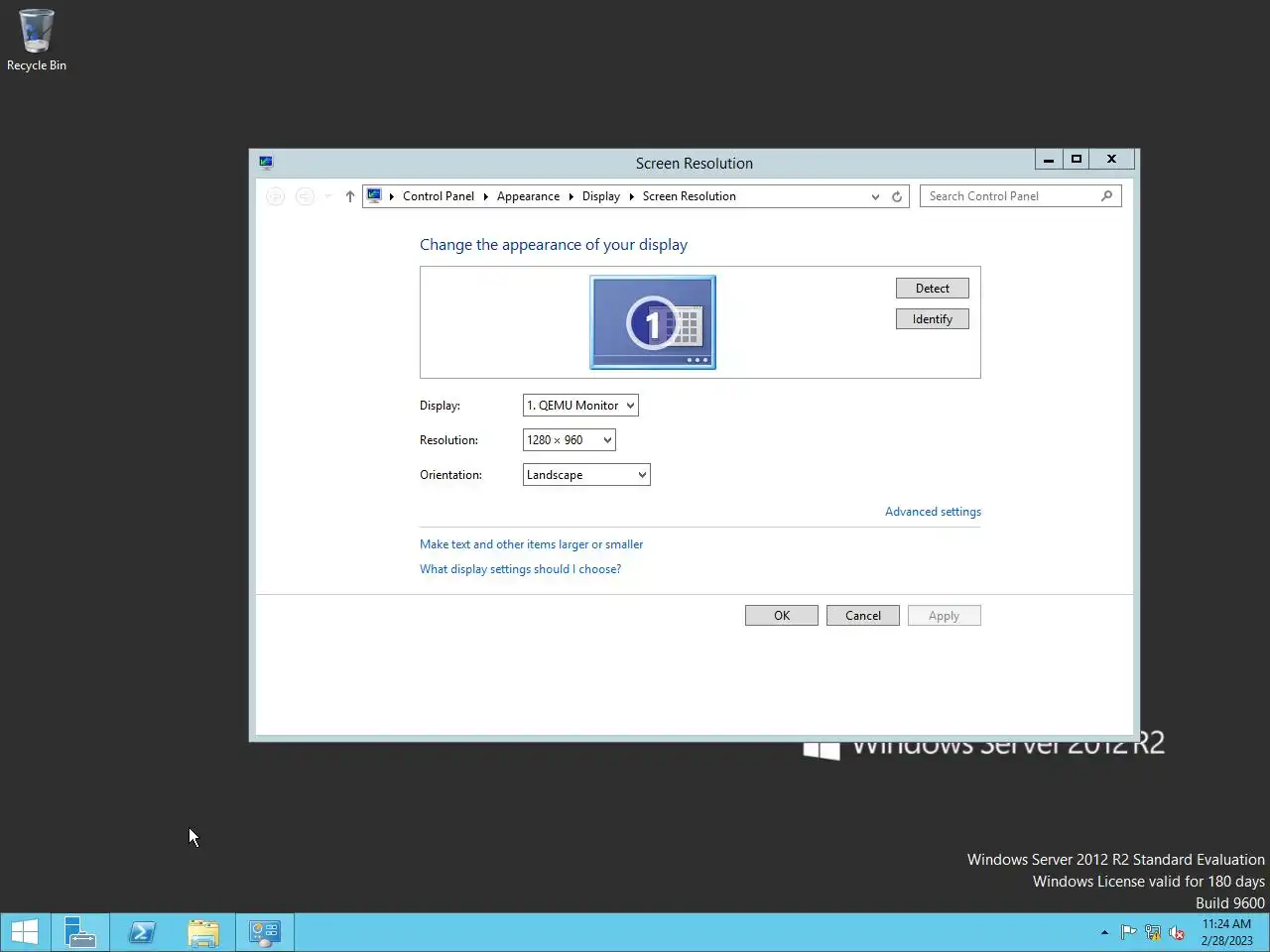
Task: Click the Identify button
Action: 933,319
